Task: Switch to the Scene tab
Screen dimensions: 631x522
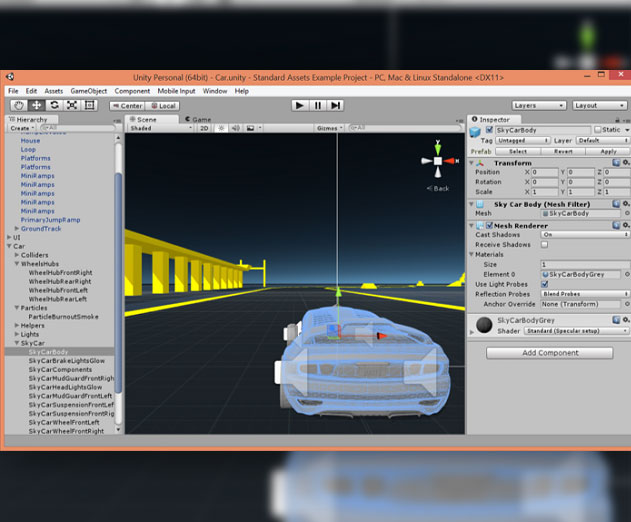Action: coord(151,120)
